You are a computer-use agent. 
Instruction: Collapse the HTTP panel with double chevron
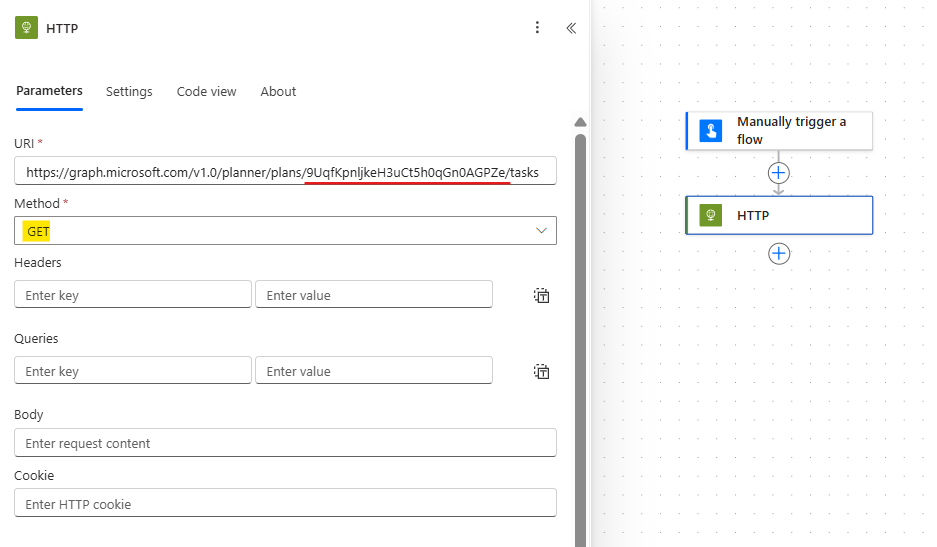tap(571, 28)
